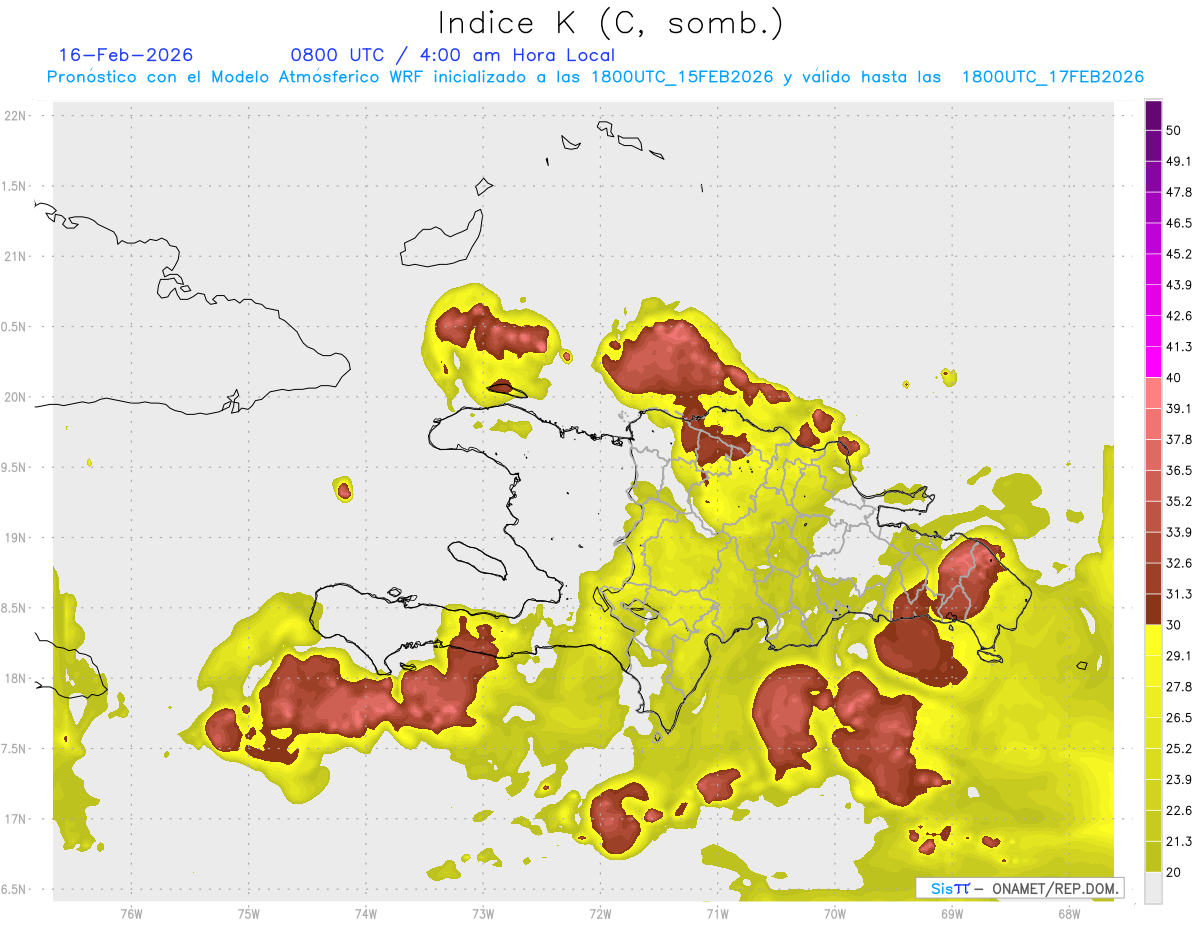Pick the dark brown color band between 31.3 and 30
The width and height of the screenshot is (1200, 927).
coord(1153,610)
